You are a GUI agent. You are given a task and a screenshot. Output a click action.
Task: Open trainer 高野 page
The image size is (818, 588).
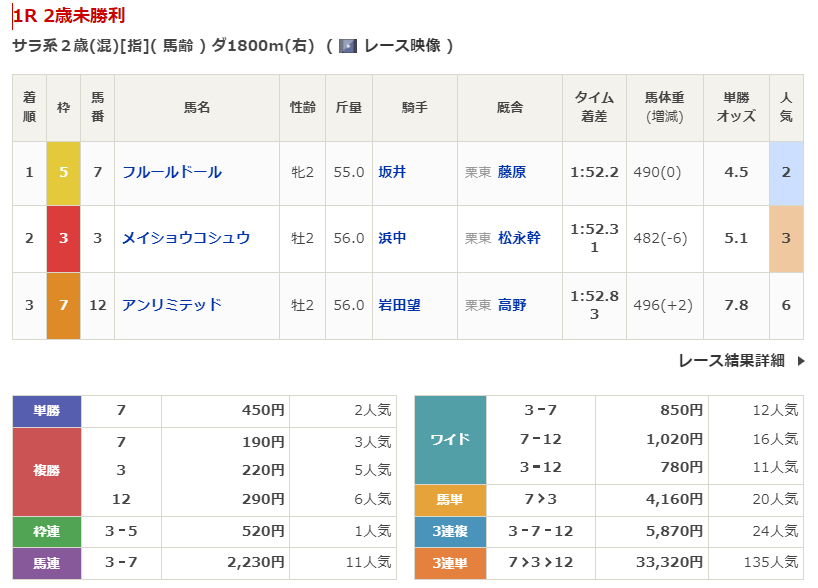(x=512, y=305)
